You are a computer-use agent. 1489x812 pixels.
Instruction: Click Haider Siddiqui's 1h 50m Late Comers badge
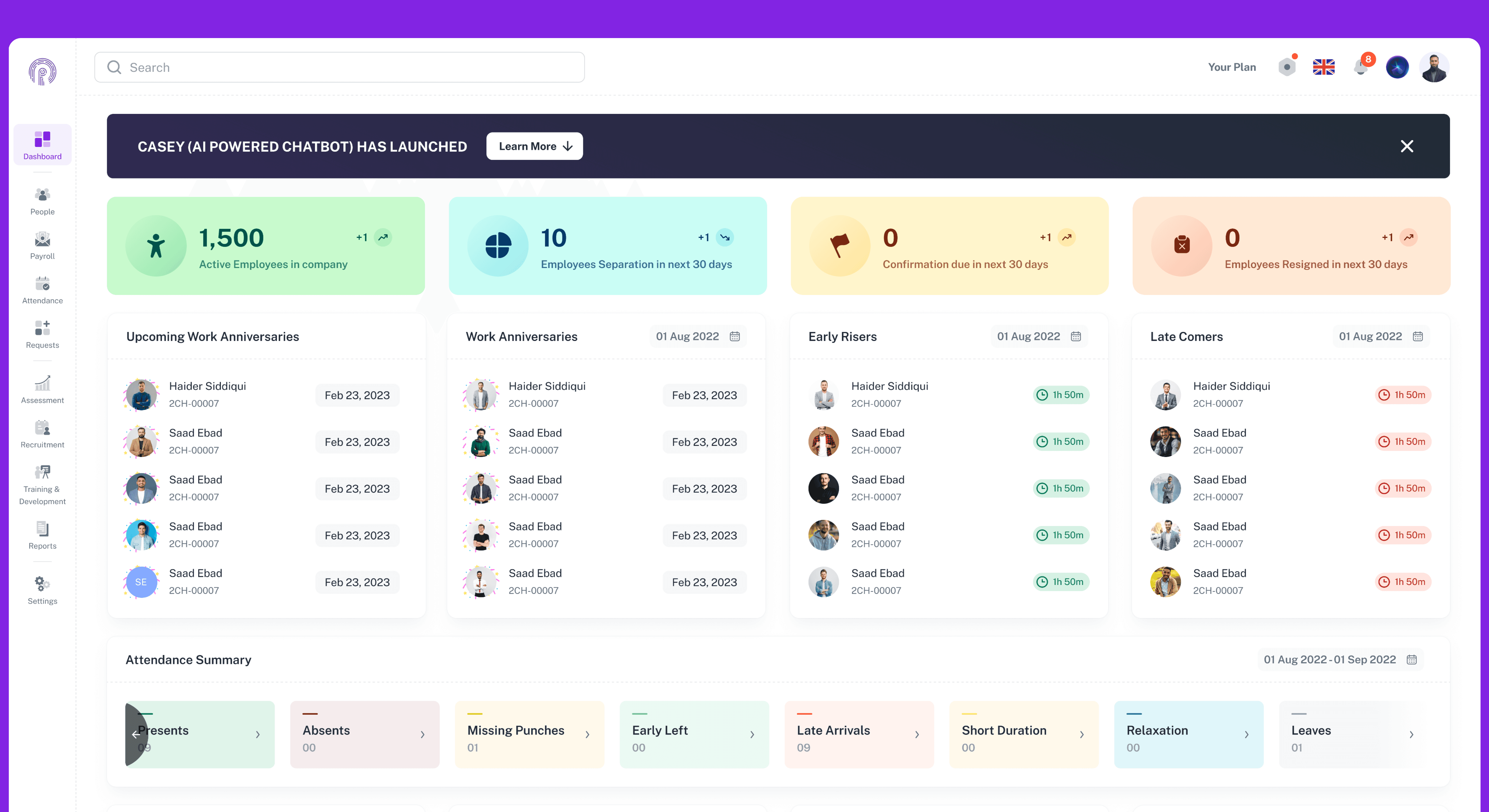pyautogui.click(x=1403, y=395)
